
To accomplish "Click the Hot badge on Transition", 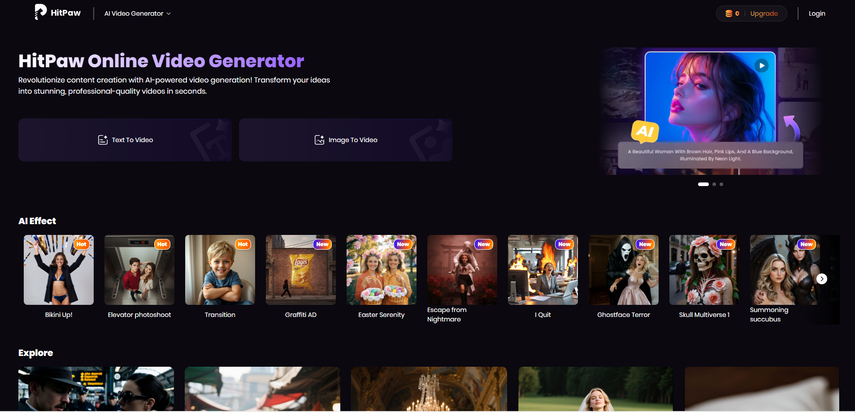I will [243, 244].
